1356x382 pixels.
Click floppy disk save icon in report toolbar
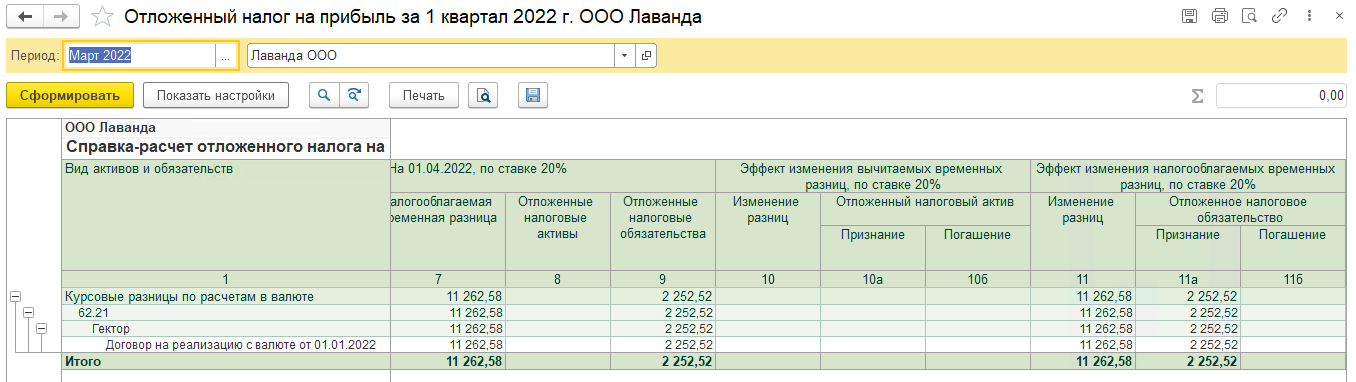point(533,95)
